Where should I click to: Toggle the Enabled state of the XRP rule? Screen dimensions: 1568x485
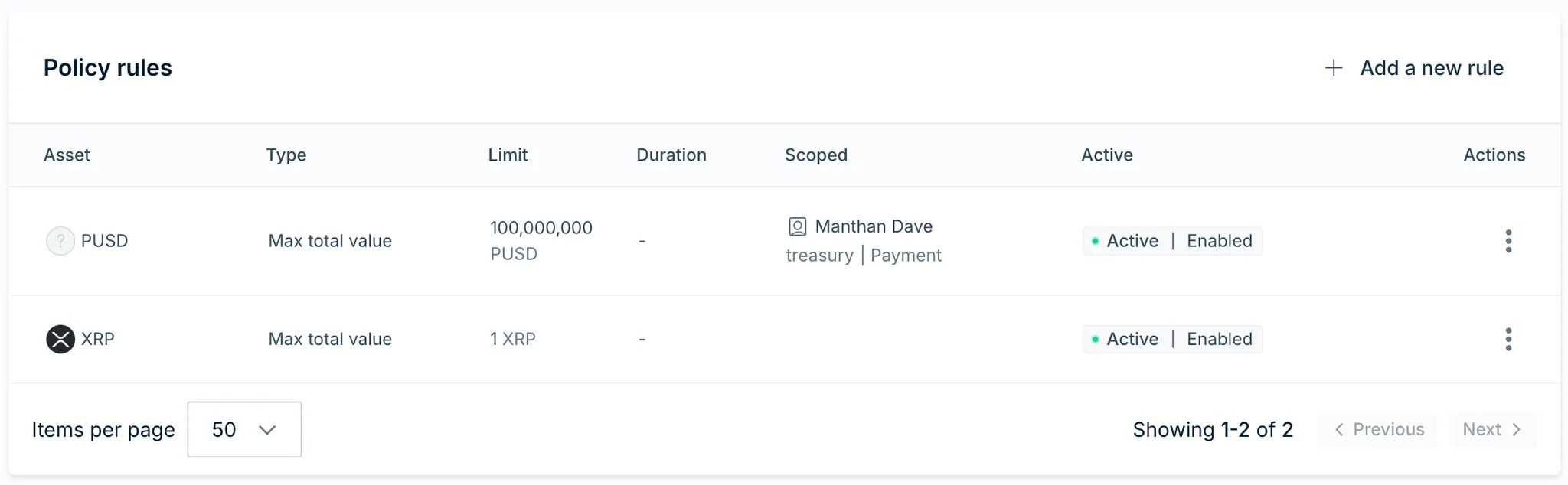(1219, 339)
